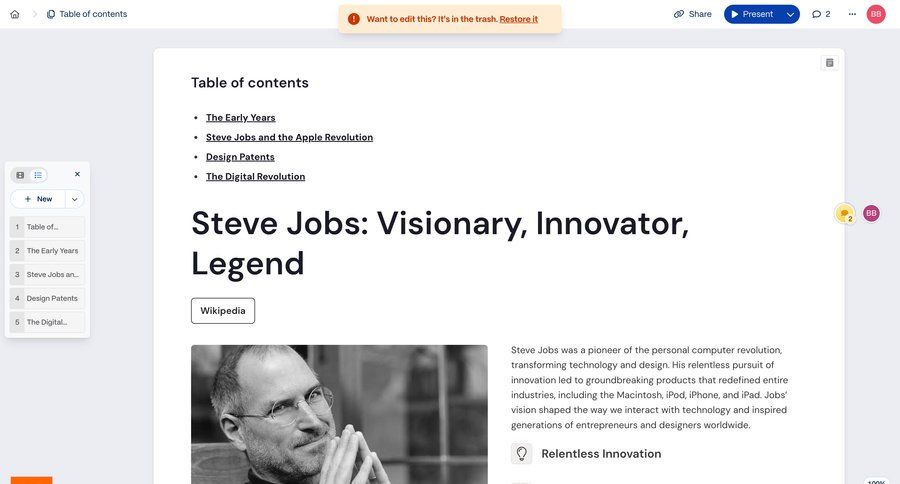Click the Wikipedia button
The width and height of the screenshot is (900, 484).
(223, 311)
